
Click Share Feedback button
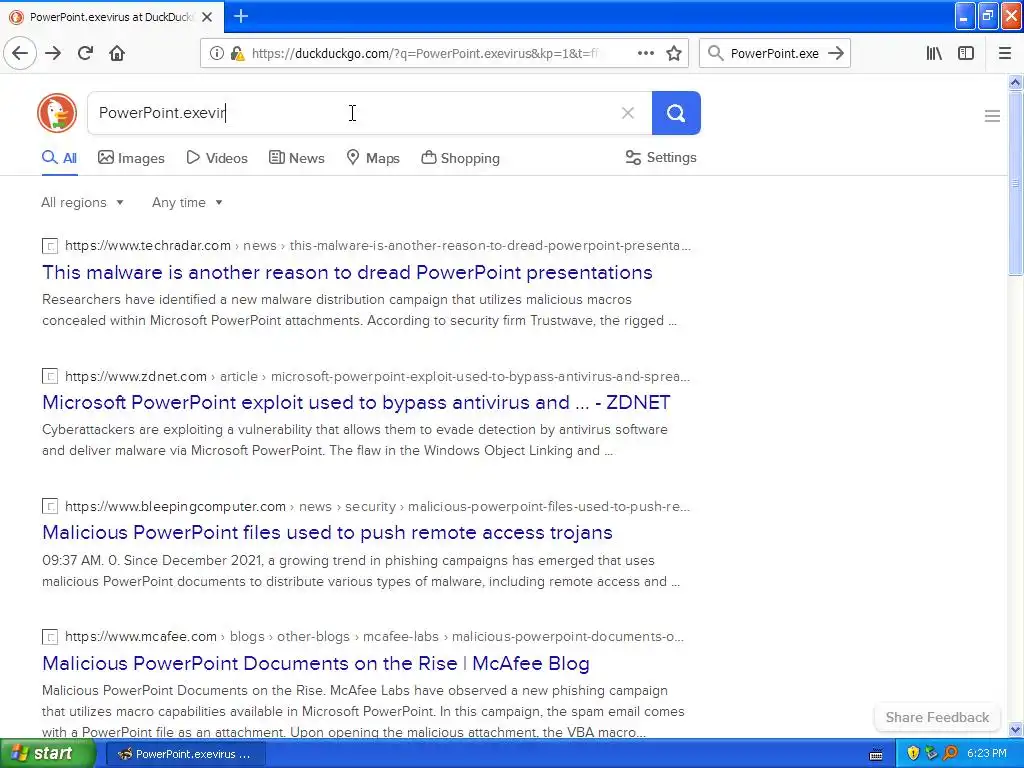937,717
